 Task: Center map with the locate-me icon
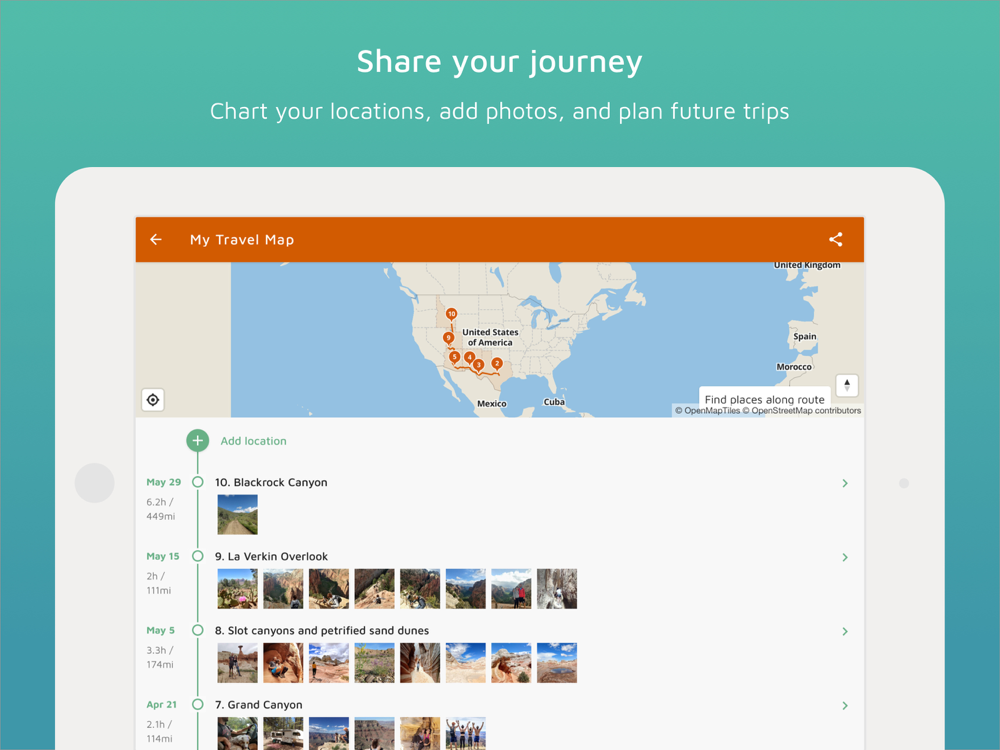[153, 400]
